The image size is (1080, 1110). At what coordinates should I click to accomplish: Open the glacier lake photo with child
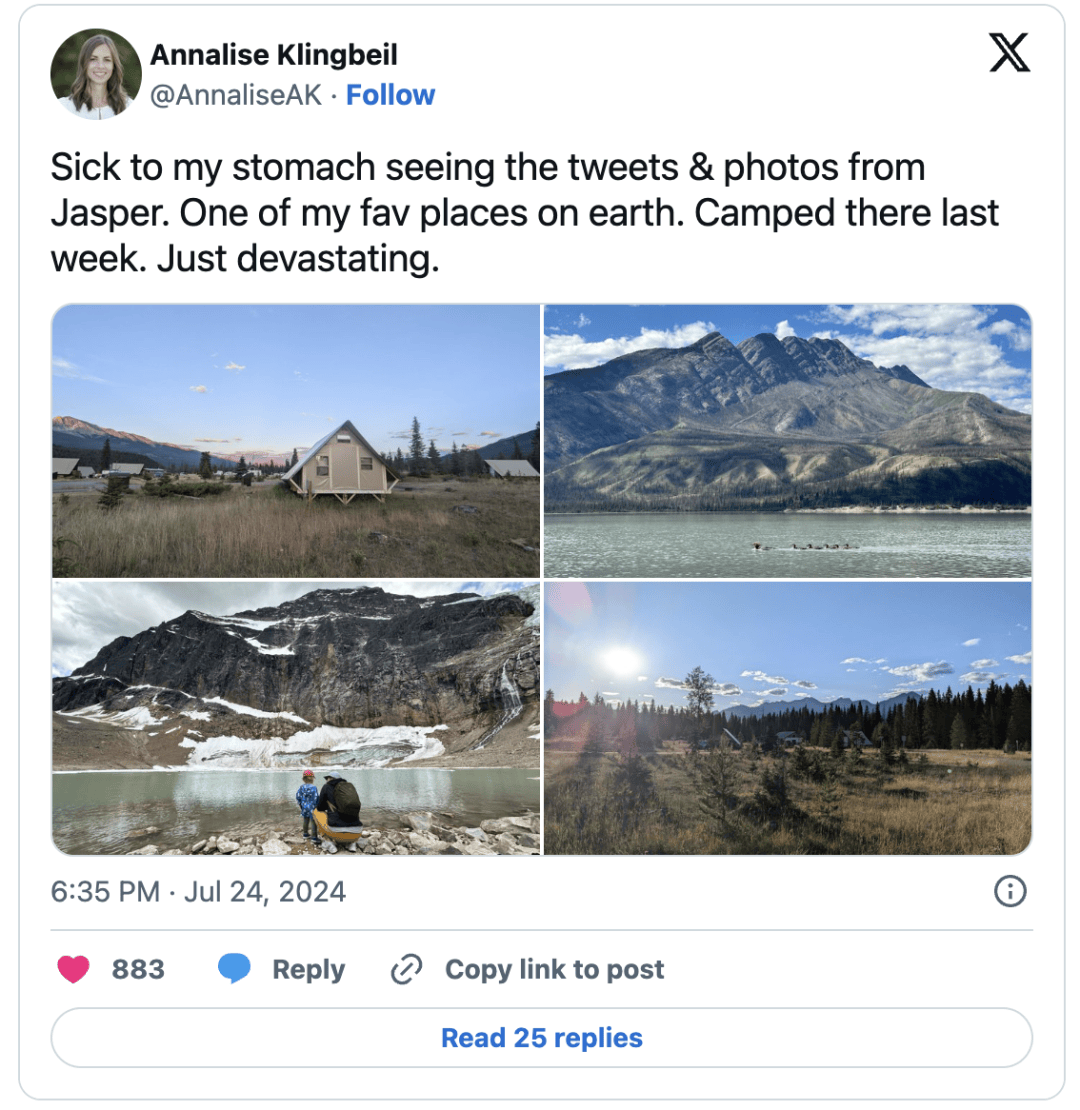pos(296,718)
